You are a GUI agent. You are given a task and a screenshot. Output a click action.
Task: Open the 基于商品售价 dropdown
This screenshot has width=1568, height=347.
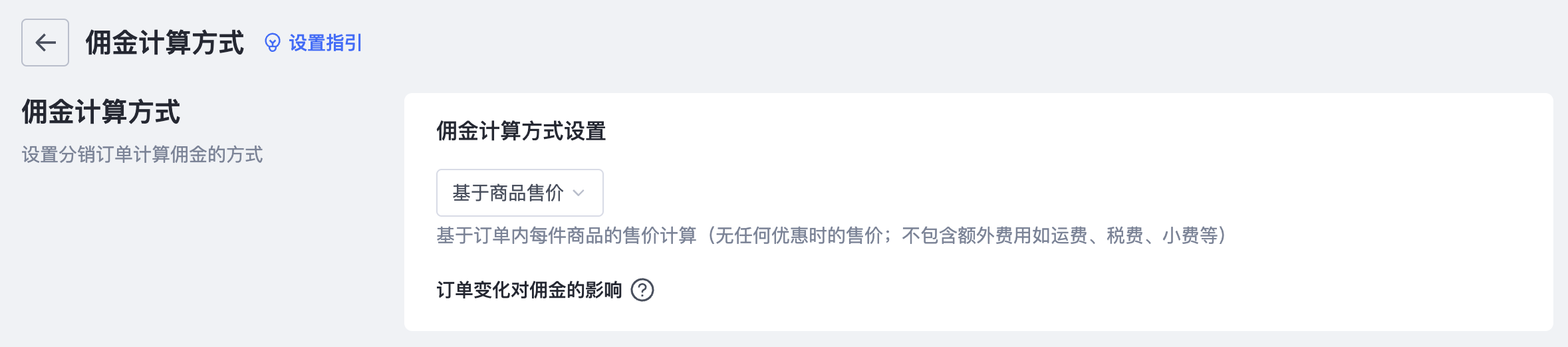(520, 193)
